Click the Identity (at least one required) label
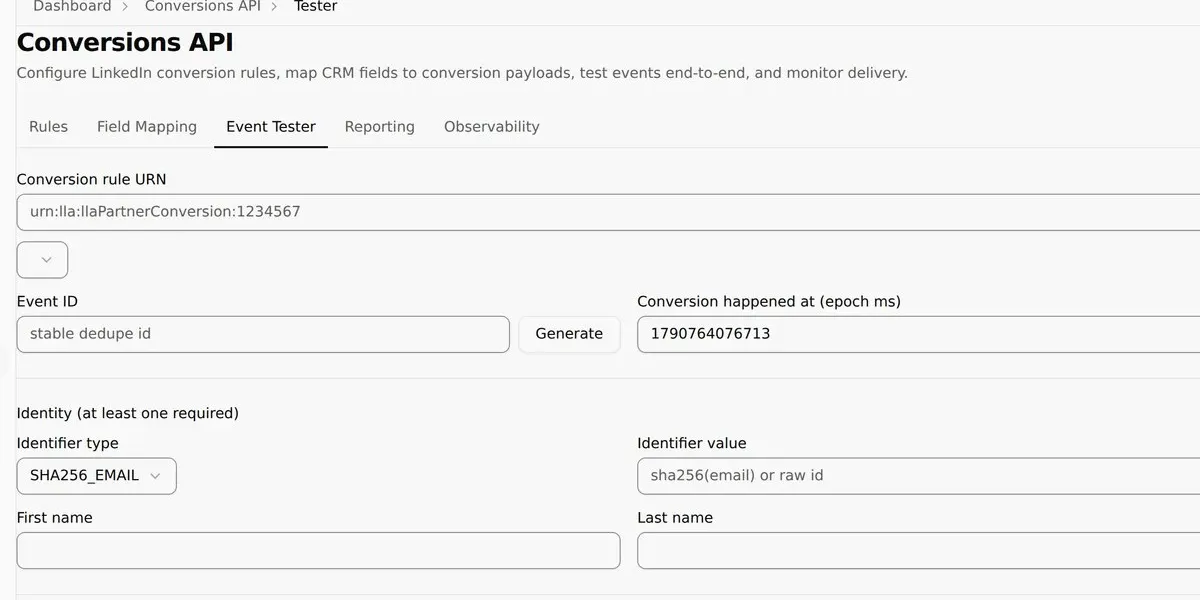Screen dimensions: 1200x600 128,413
